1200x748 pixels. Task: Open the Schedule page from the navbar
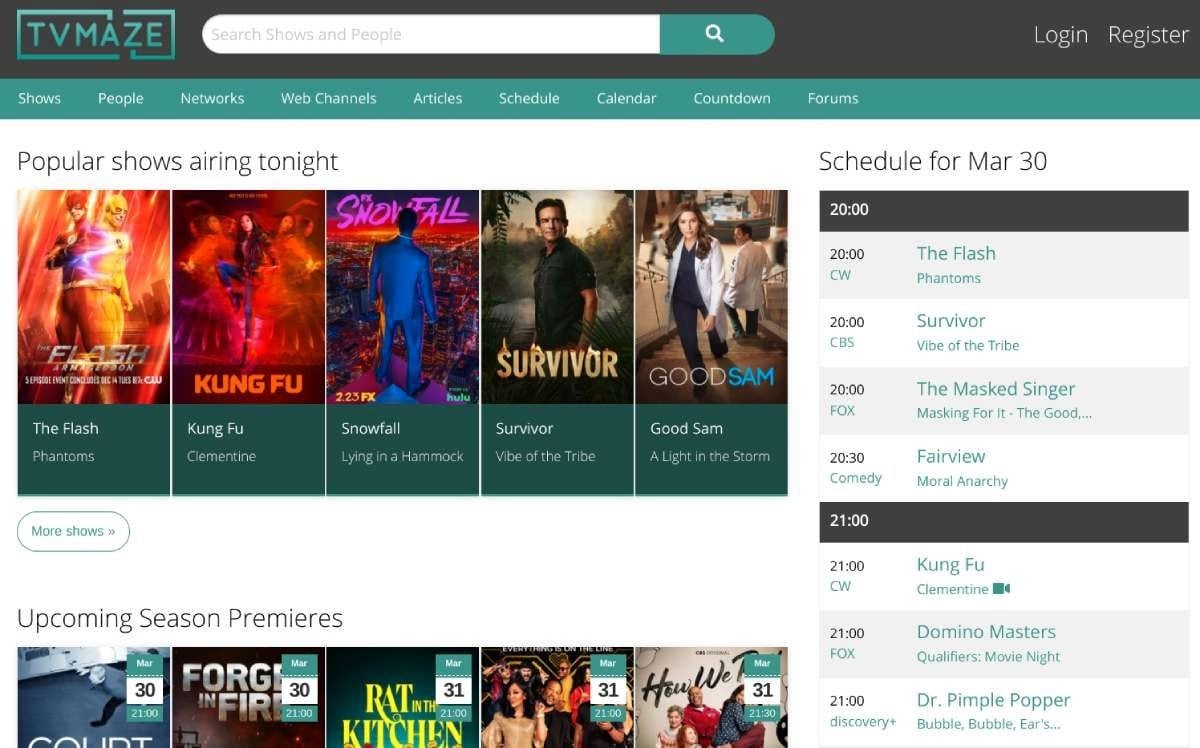pos(529,98)
